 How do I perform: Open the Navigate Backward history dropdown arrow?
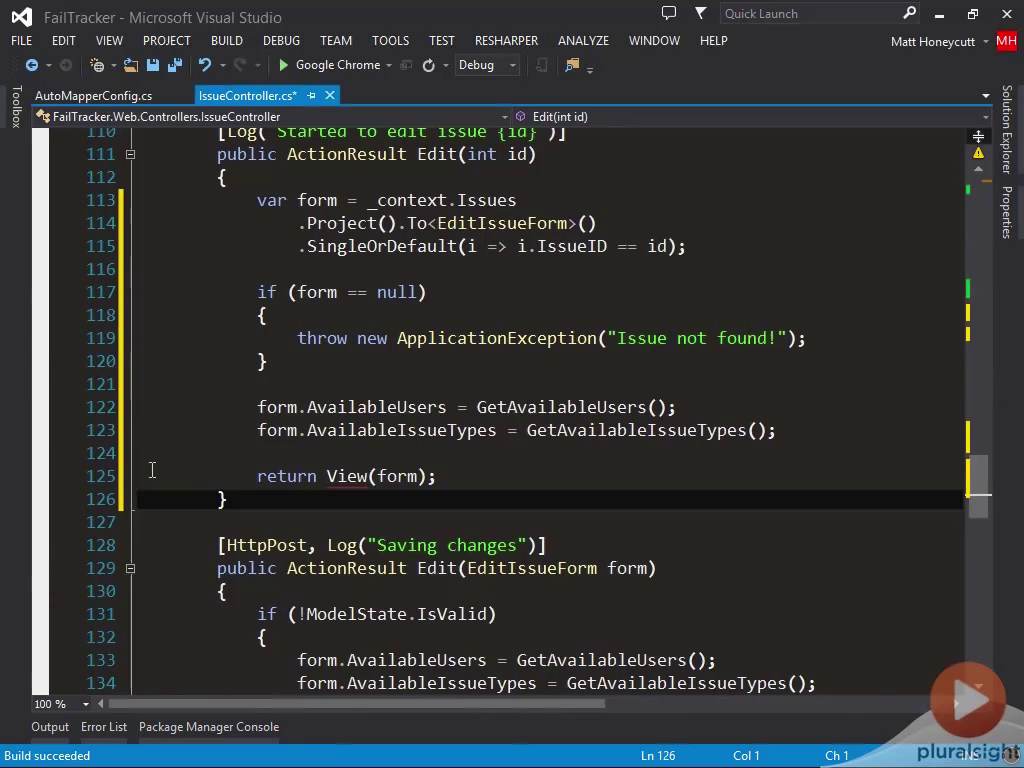tap(48, 65)
